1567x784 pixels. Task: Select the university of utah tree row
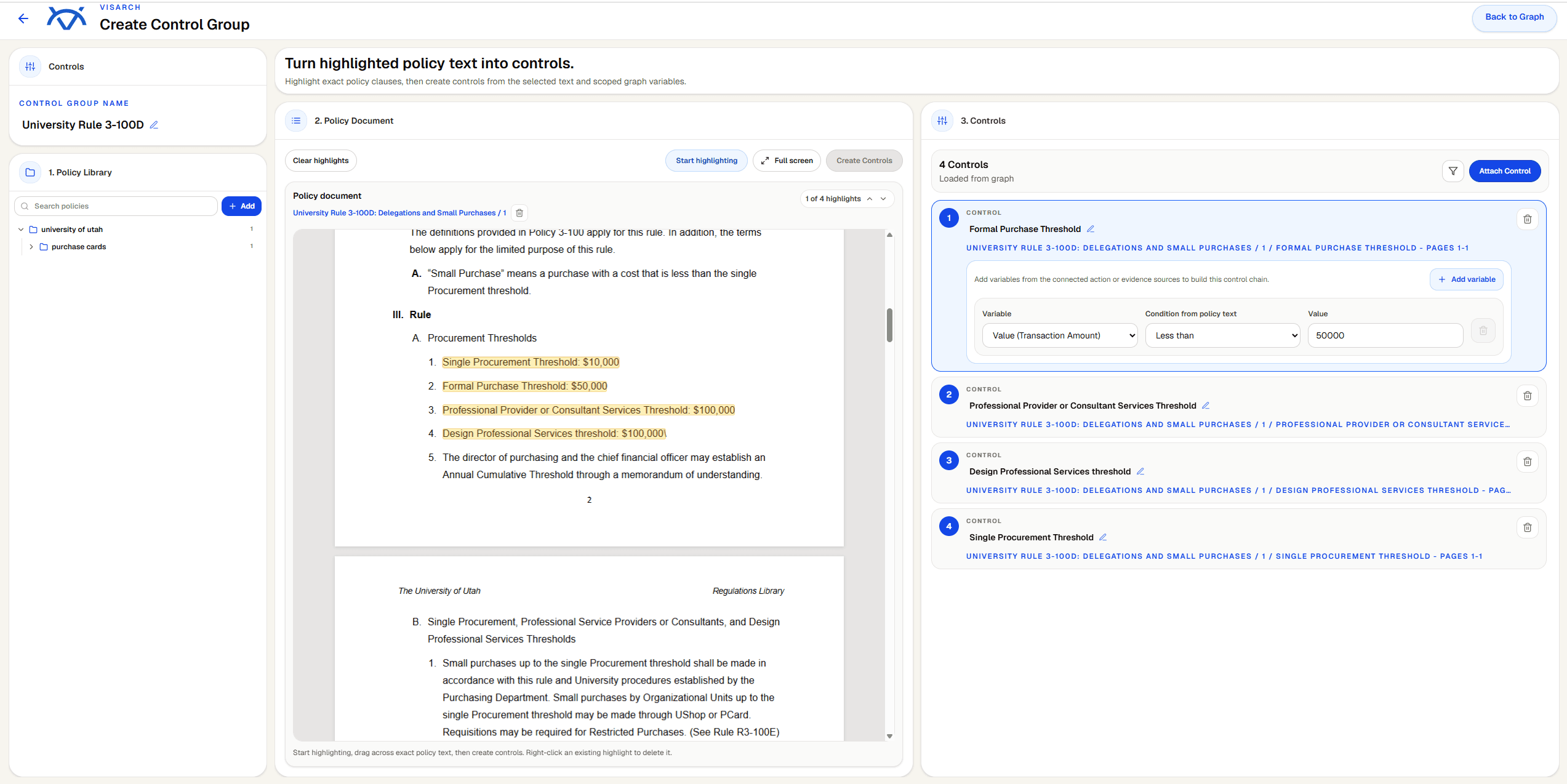137,230
